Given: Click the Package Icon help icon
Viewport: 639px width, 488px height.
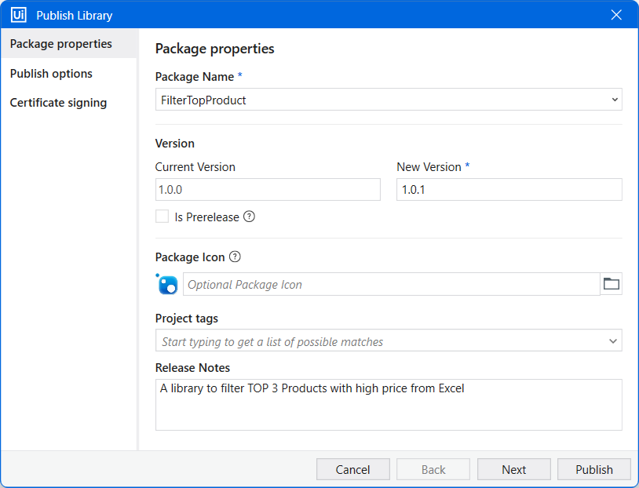Looking at the screenshot, I should (235, 256).
